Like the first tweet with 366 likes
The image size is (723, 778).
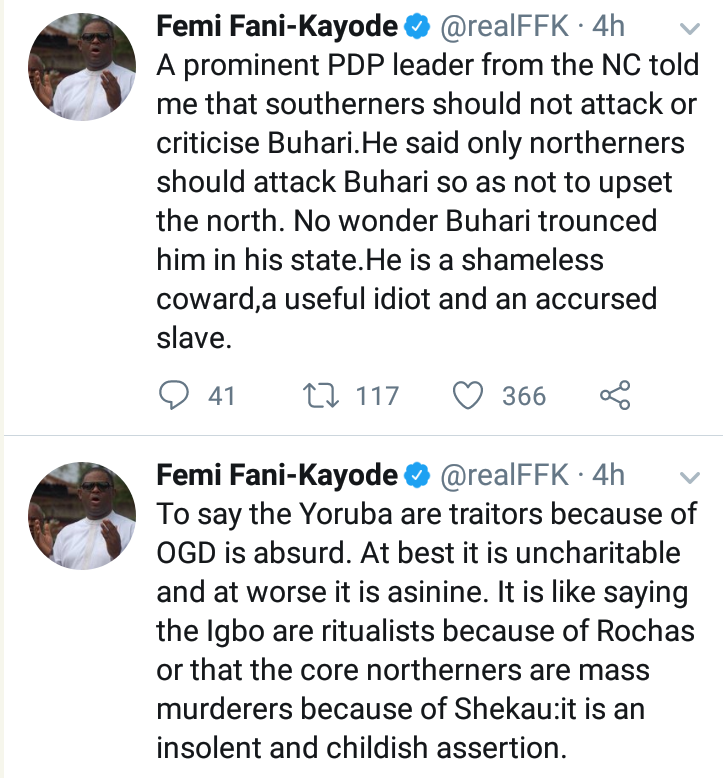(x=468, y=396)
